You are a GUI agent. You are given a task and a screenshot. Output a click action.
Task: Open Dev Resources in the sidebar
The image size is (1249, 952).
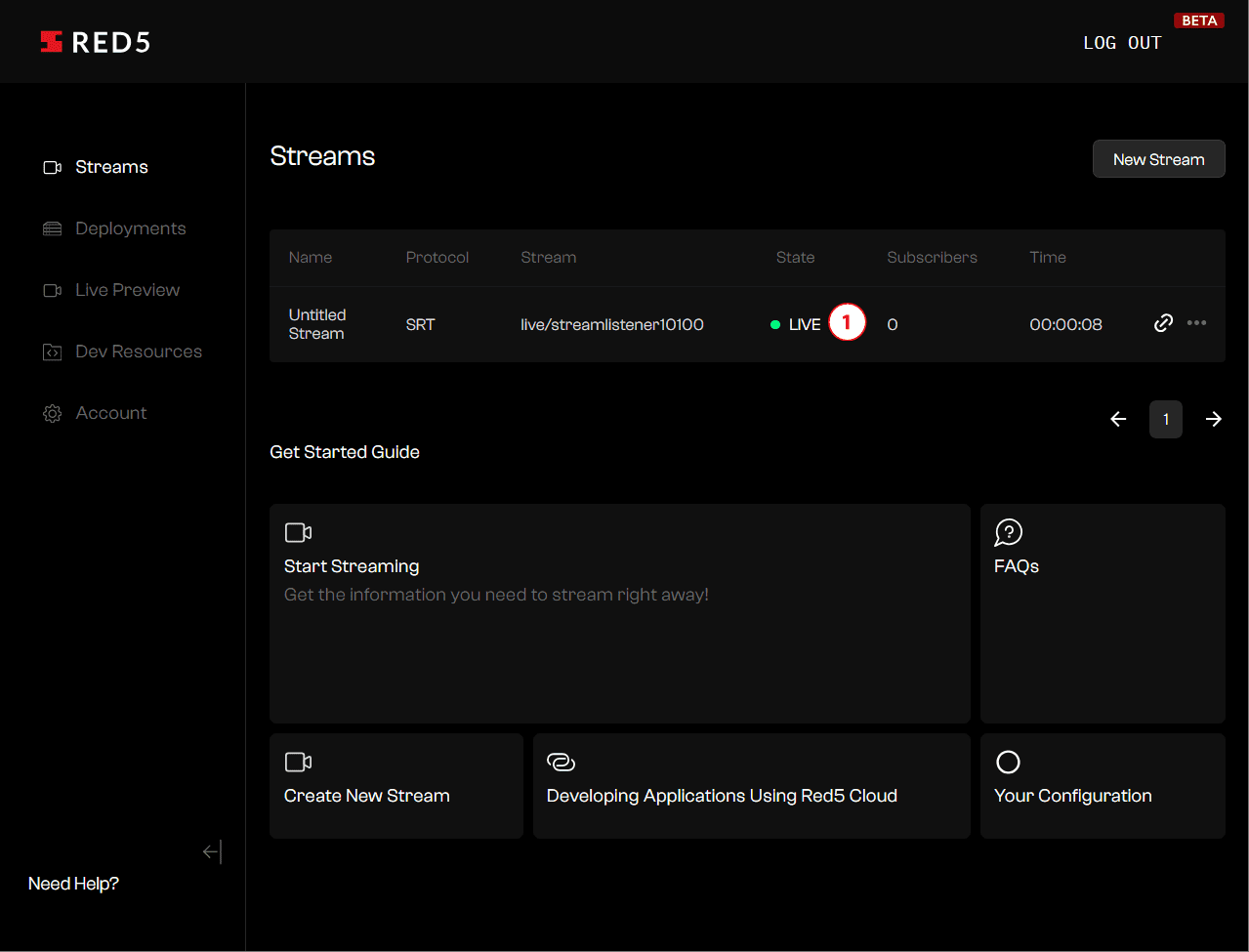tap(122, 352)
